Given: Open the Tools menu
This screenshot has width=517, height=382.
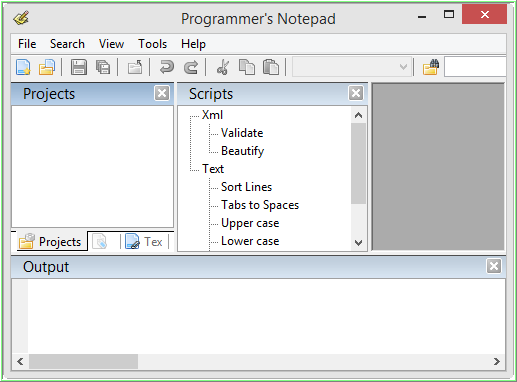Looking at the screenshot, I should (152, 44).
